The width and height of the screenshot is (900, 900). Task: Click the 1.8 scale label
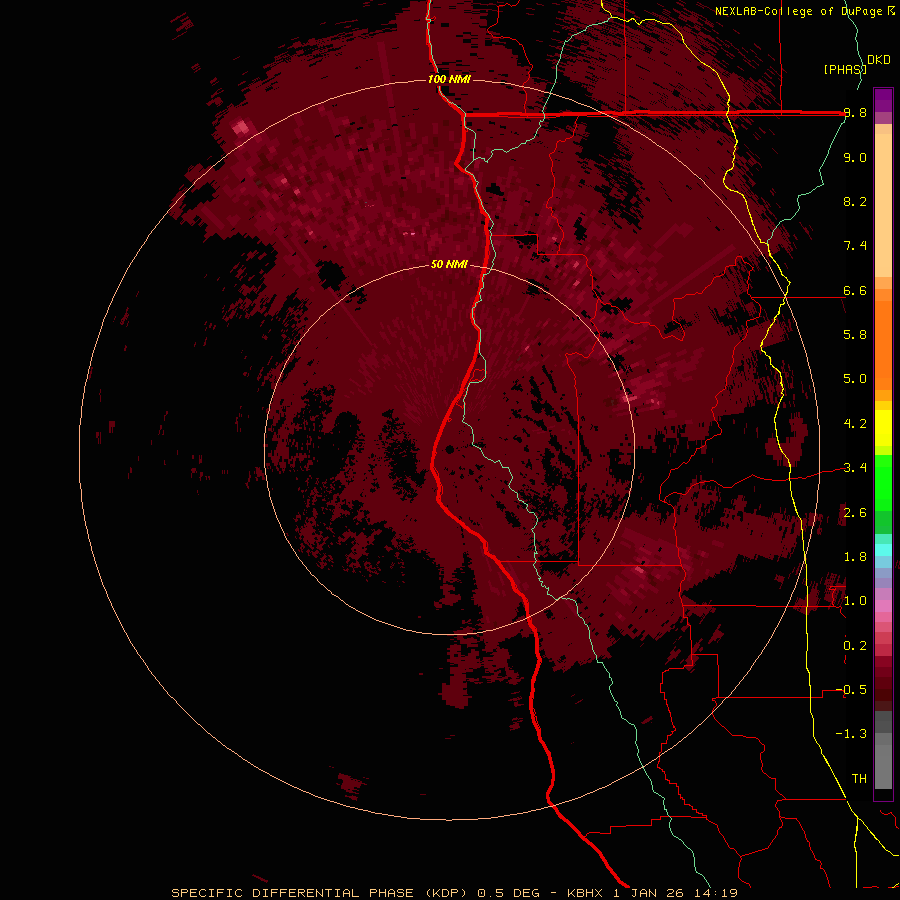click(855, 557)
